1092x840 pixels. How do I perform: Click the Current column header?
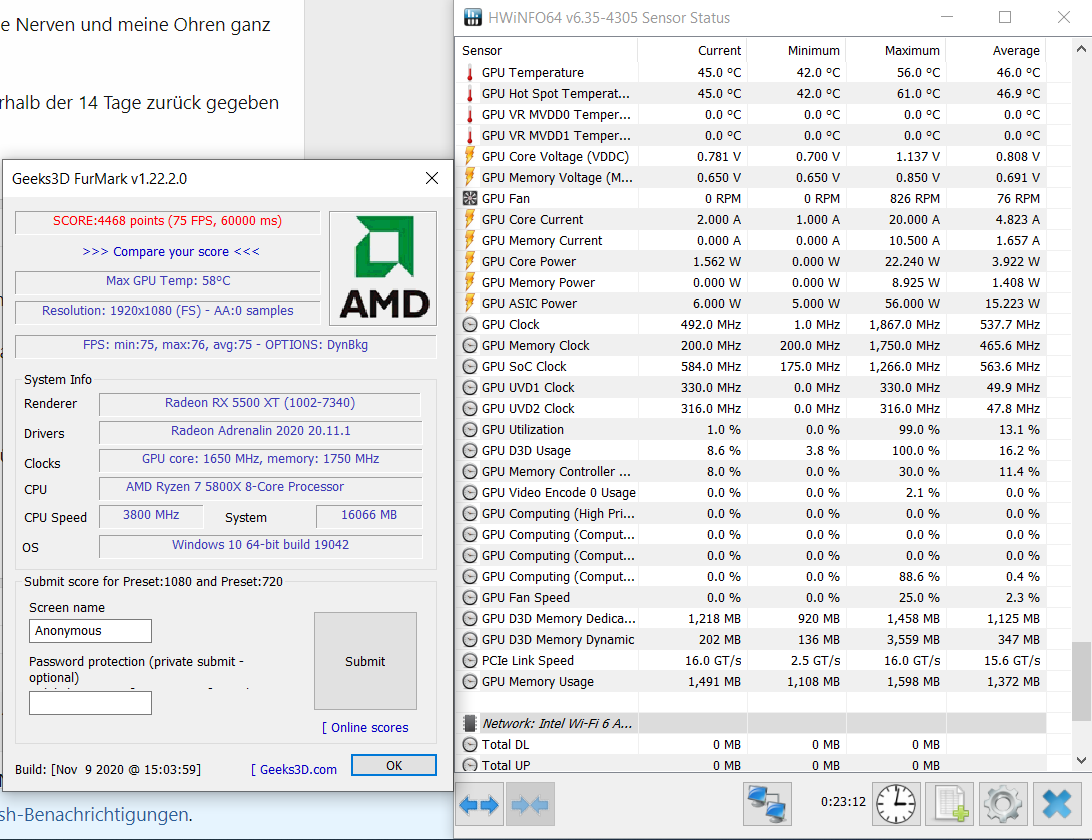692,50
